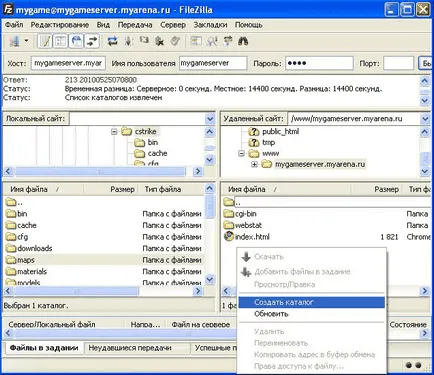This screenshot has height=375, width=434.
Task: Sort remote files by the Размер header
Action: point(377,189)
